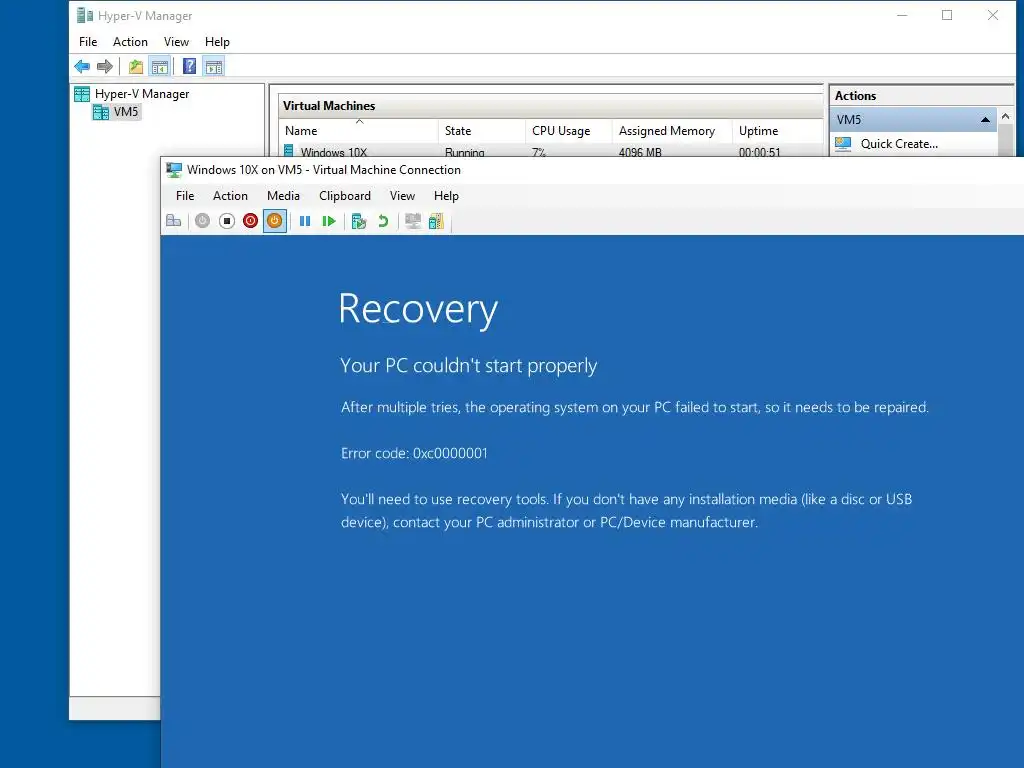Open Help menu in Virtual Machine Connection

click(x=447, y=196)
